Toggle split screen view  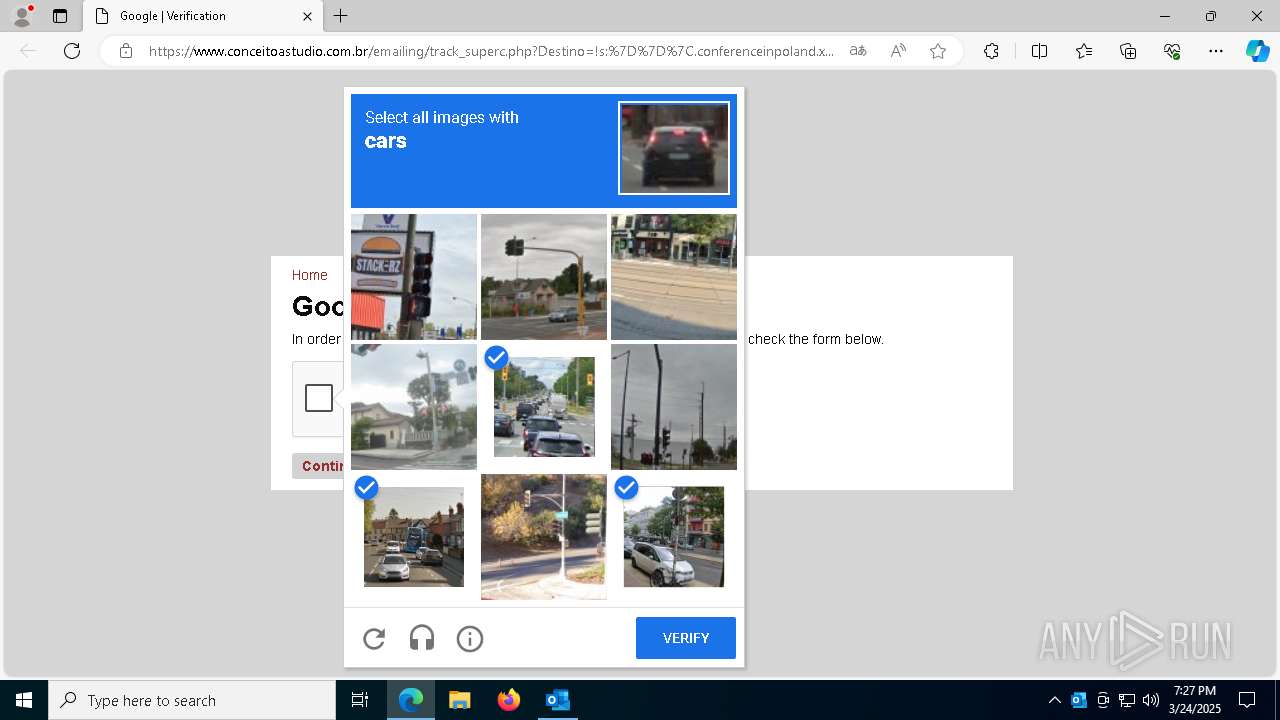[x=1039, y=51]
